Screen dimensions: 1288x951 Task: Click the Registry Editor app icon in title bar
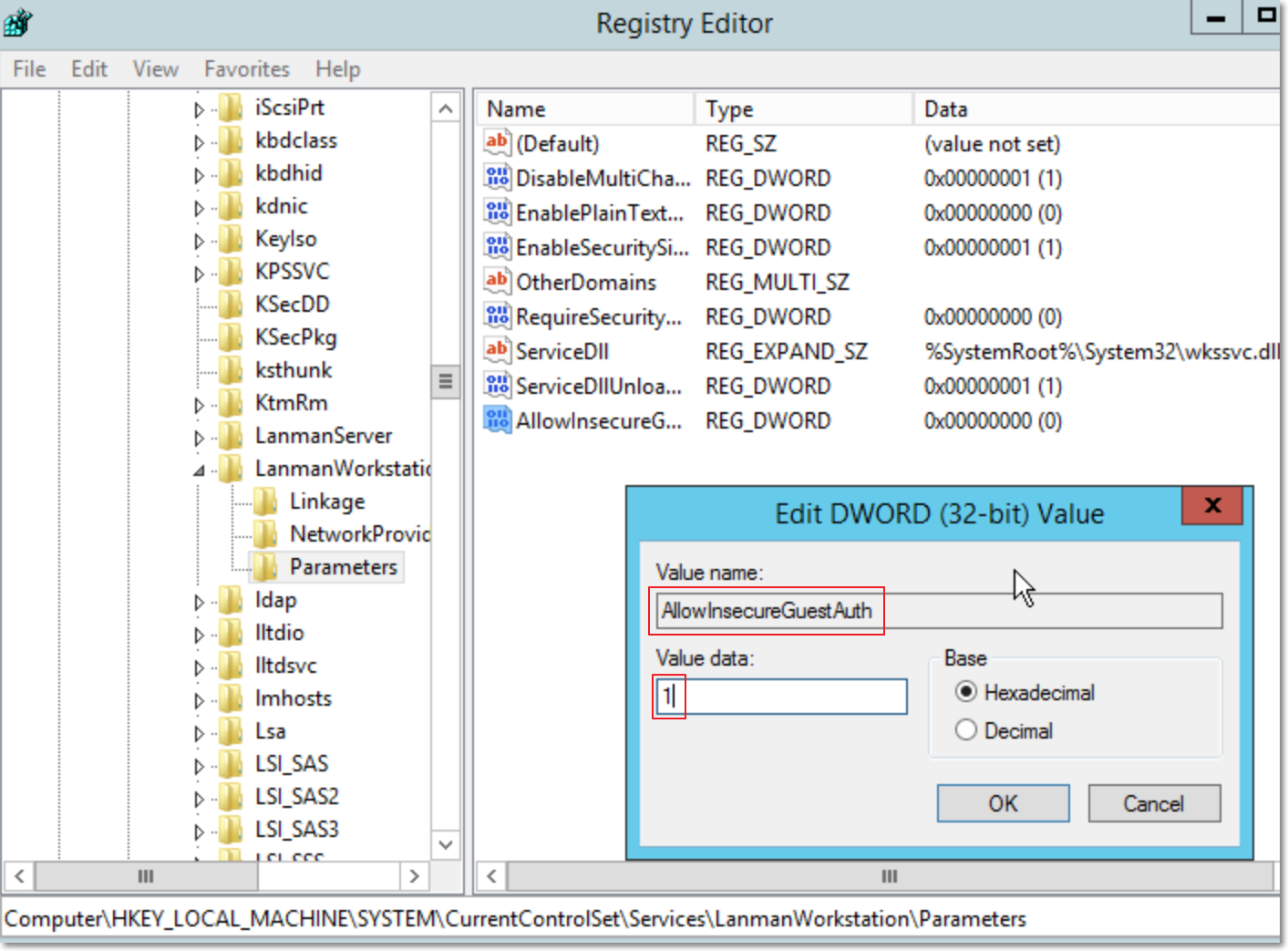pos(18,23)
